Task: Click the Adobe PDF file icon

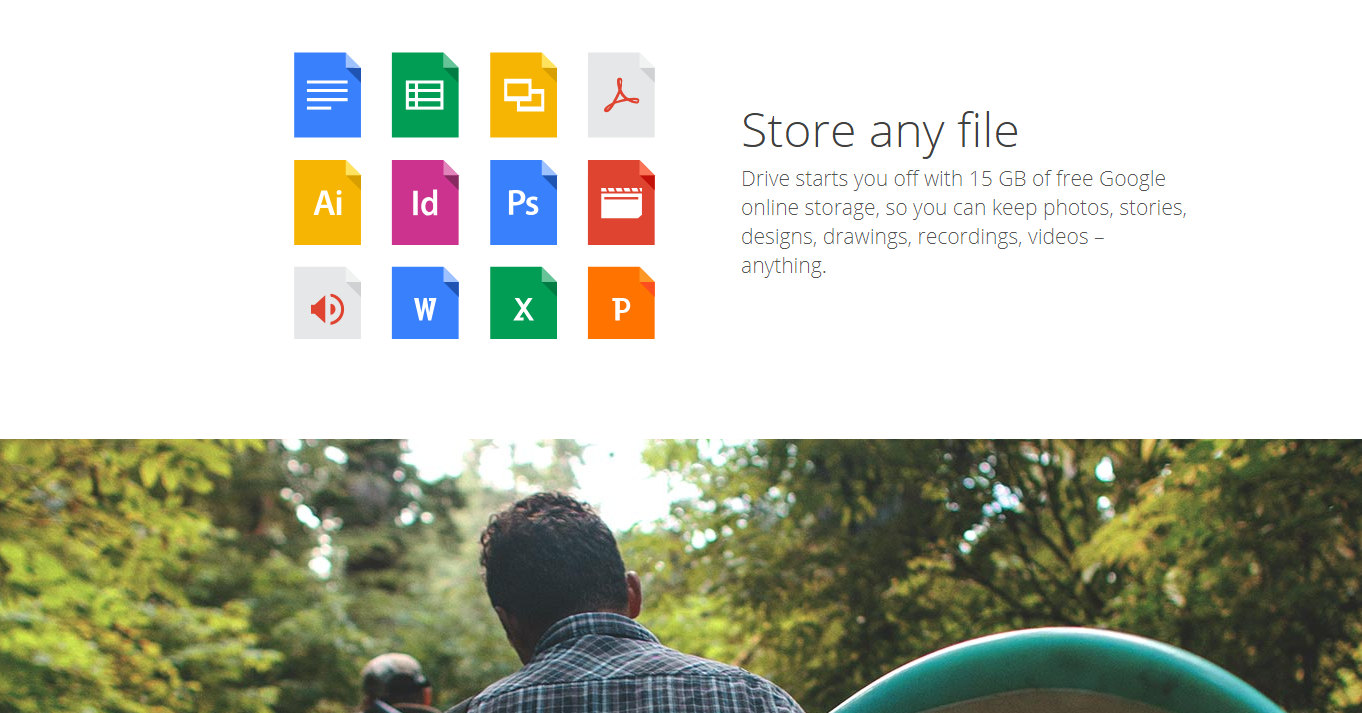Action: tap(621, 95)
